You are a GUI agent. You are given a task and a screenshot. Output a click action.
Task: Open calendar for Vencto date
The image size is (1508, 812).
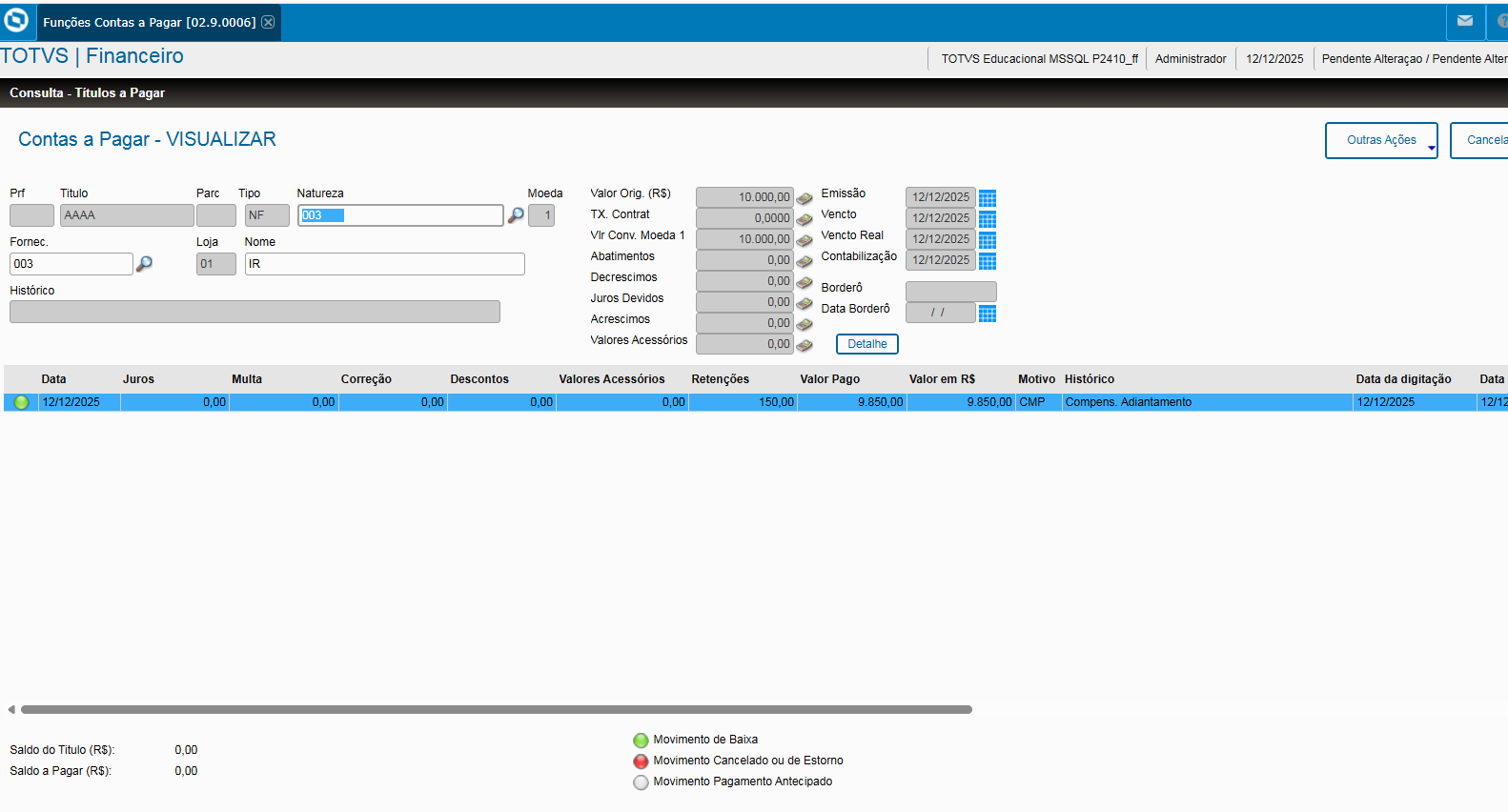[988, 219]
